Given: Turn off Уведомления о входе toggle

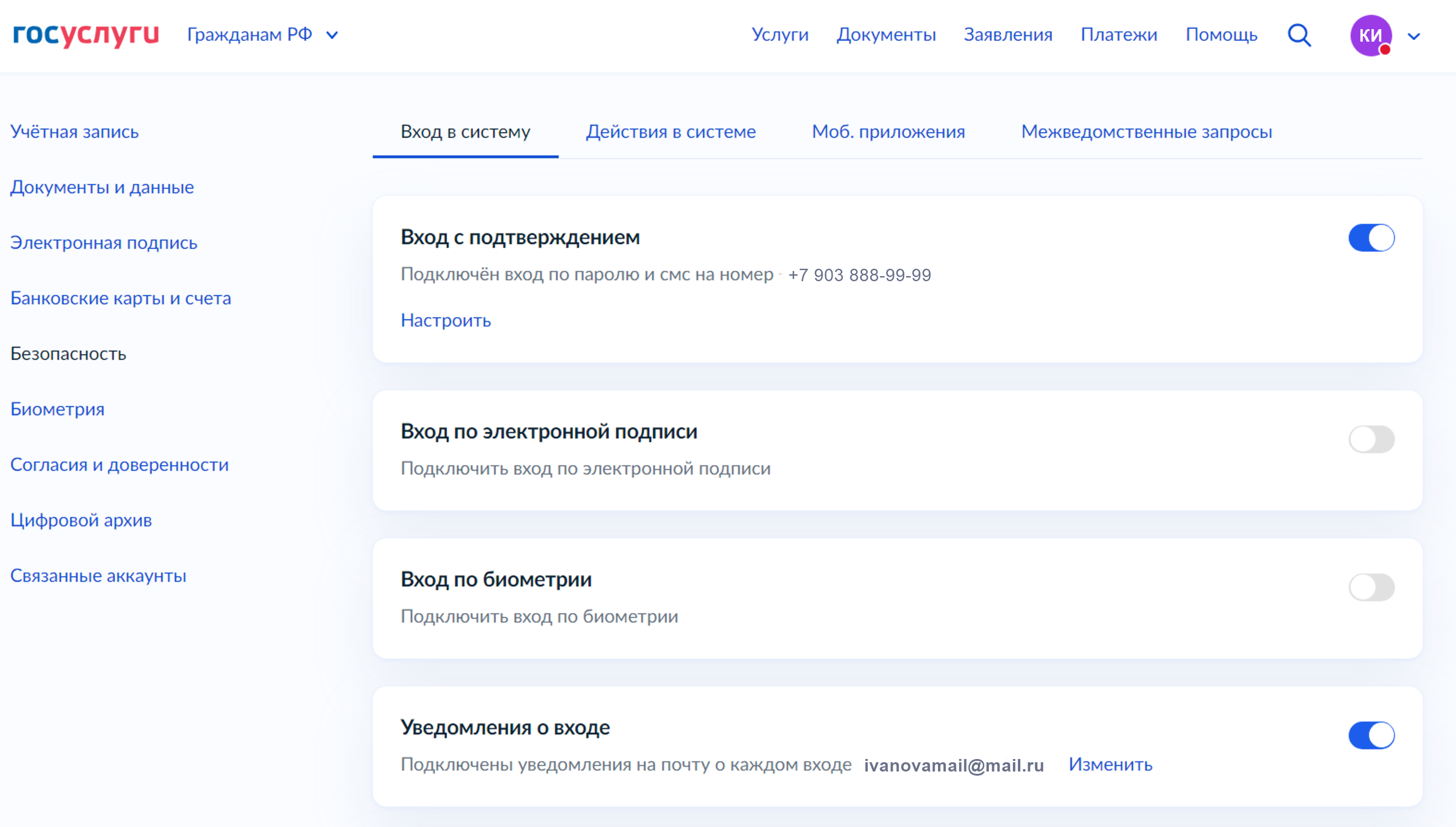Looking at the screenshot, I should pos(1371,735).
